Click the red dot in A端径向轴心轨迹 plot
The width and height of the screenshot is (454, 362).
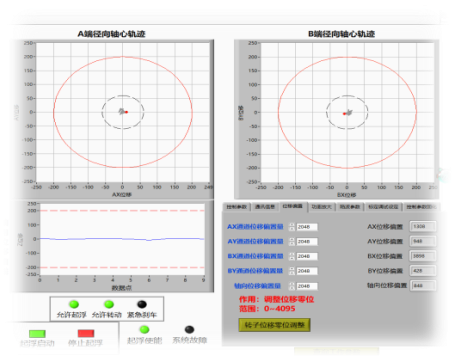[126, 112]
